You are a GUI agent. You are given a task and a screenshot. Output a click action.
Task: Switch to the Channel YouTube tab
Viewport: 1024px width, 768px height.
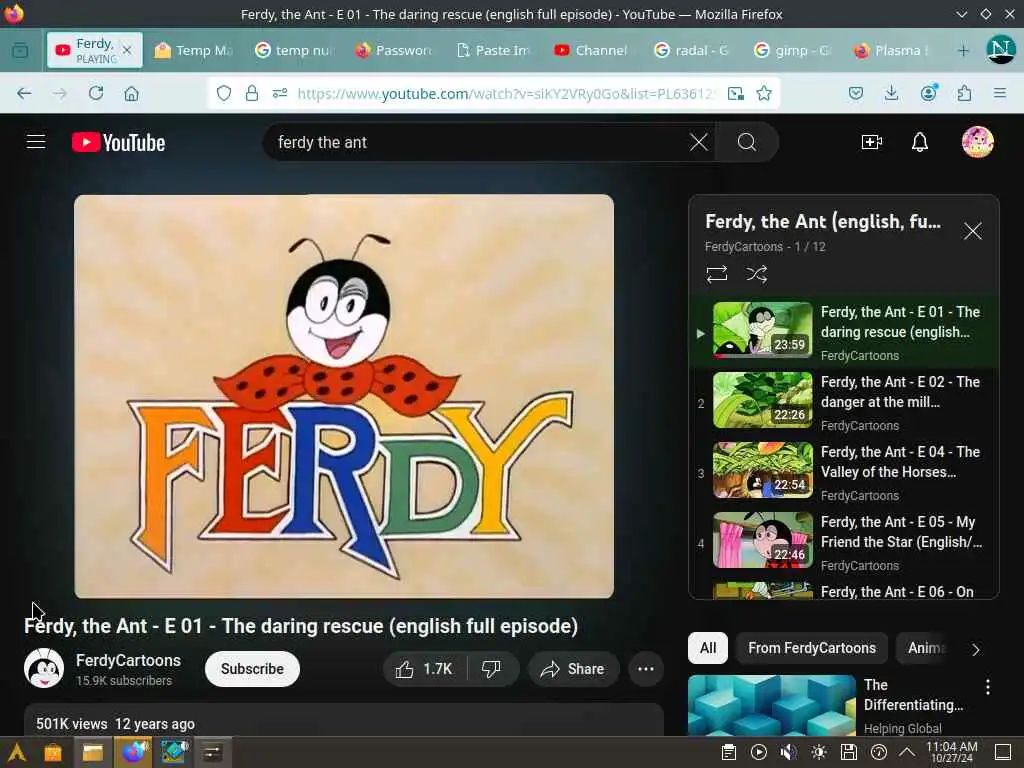593,50
